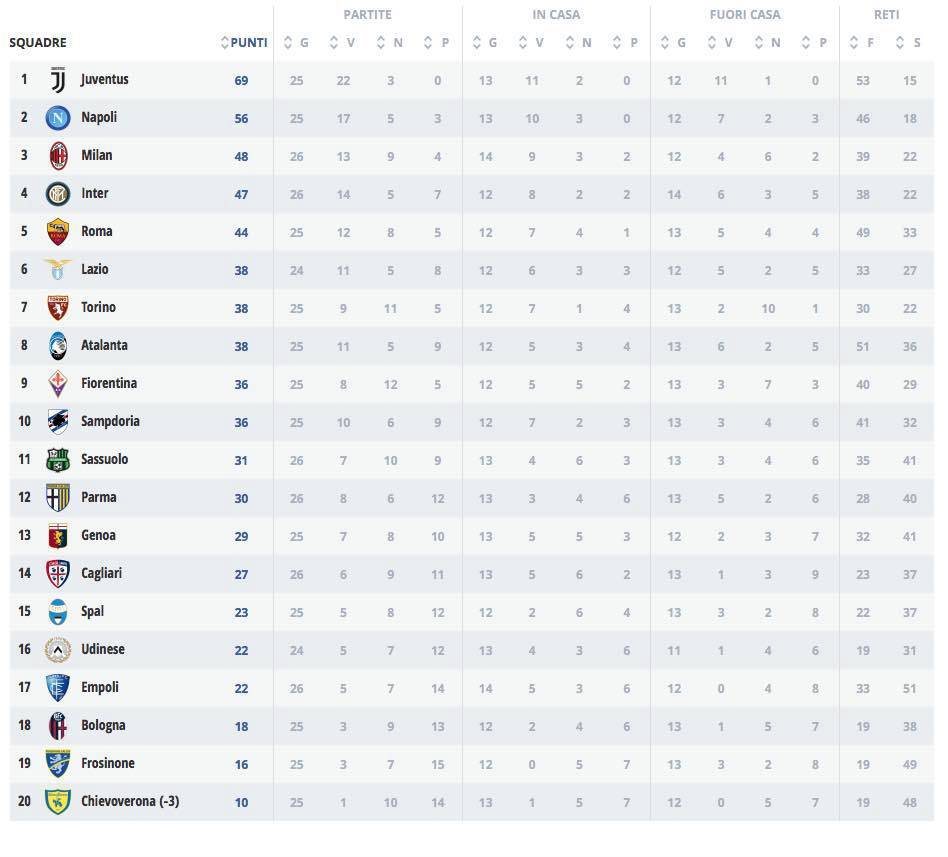
Task: Click the Frosinone club crest icon
Action: click(x=58, y=764)
